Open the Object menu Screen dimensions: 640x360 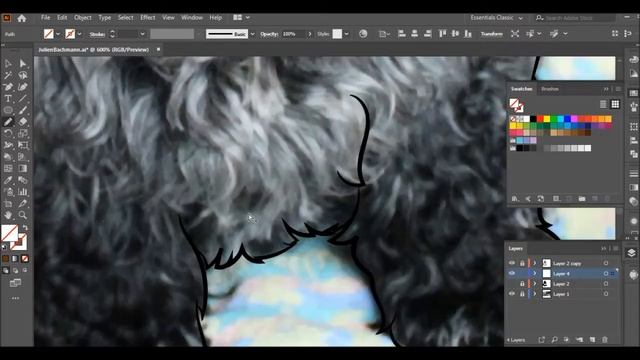coord(83,18)
